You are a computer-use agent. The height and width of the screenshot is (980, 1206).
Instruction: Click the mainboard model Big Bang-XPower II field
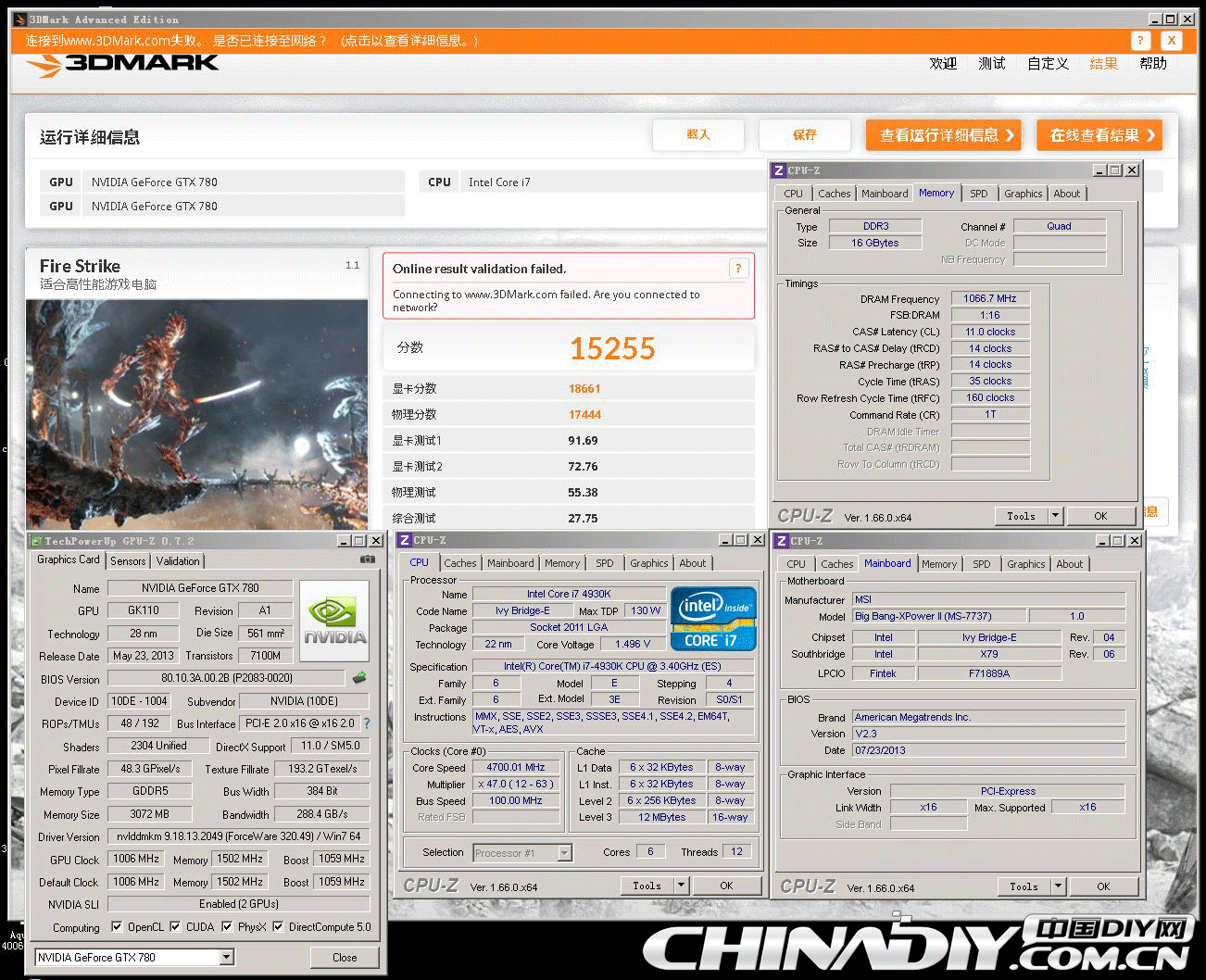[x=938, y=616]
